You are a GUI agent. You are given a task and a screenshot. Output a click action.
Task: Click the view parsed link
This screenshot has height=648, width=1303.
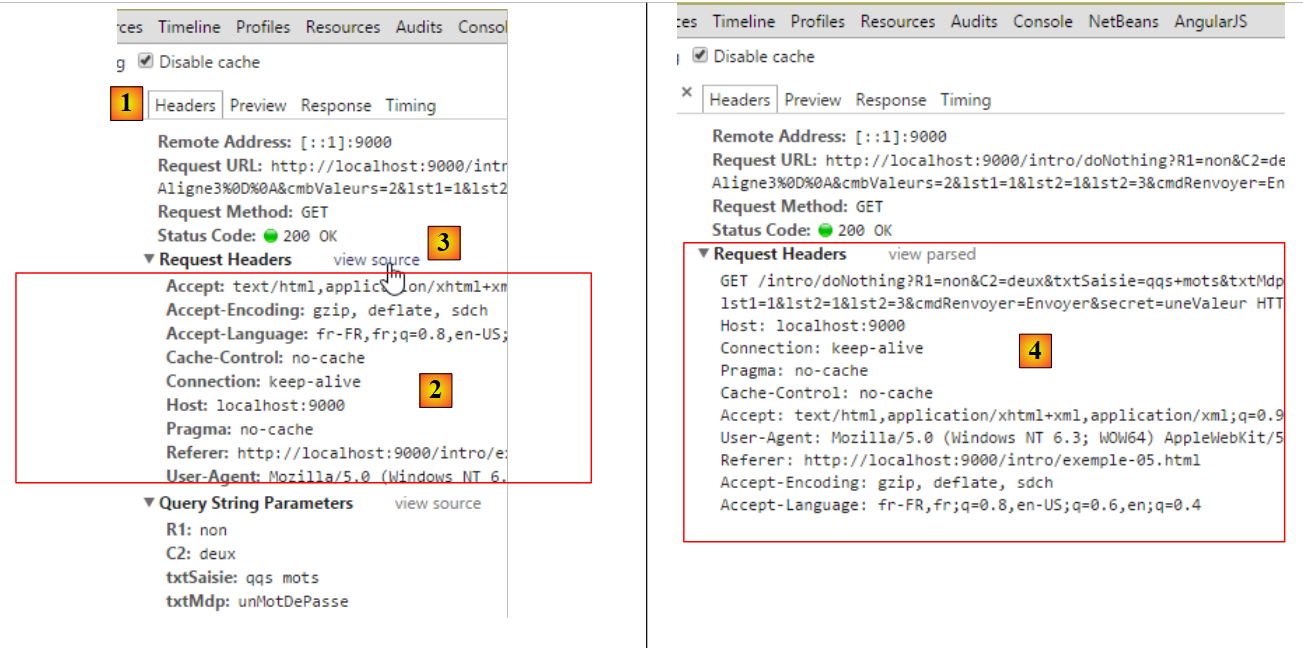[931, 254]
